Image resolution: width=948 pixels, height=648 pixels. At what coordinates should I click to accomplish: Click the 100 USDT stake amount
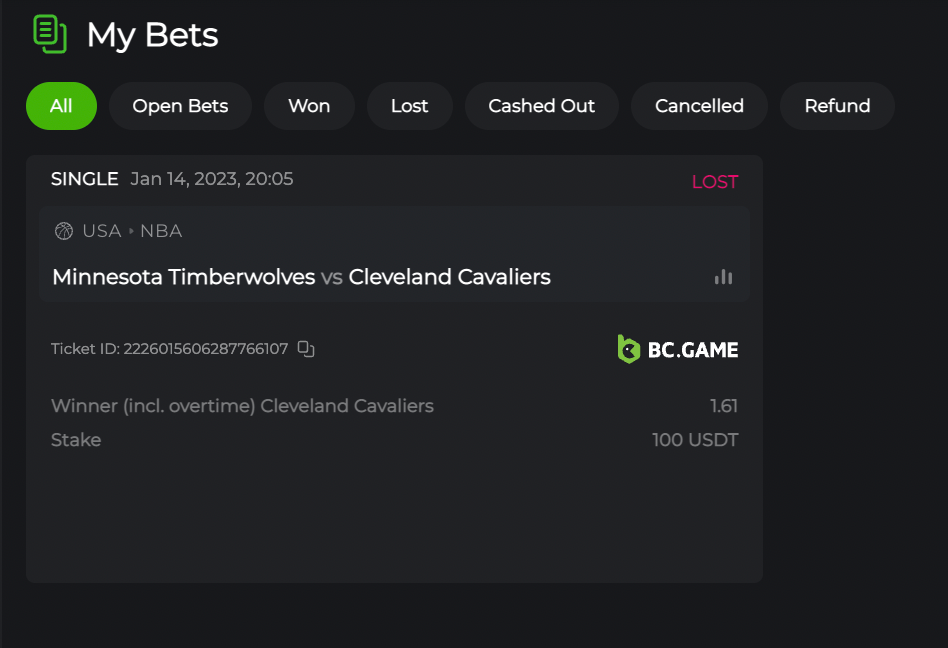click(x=695, y=440)
